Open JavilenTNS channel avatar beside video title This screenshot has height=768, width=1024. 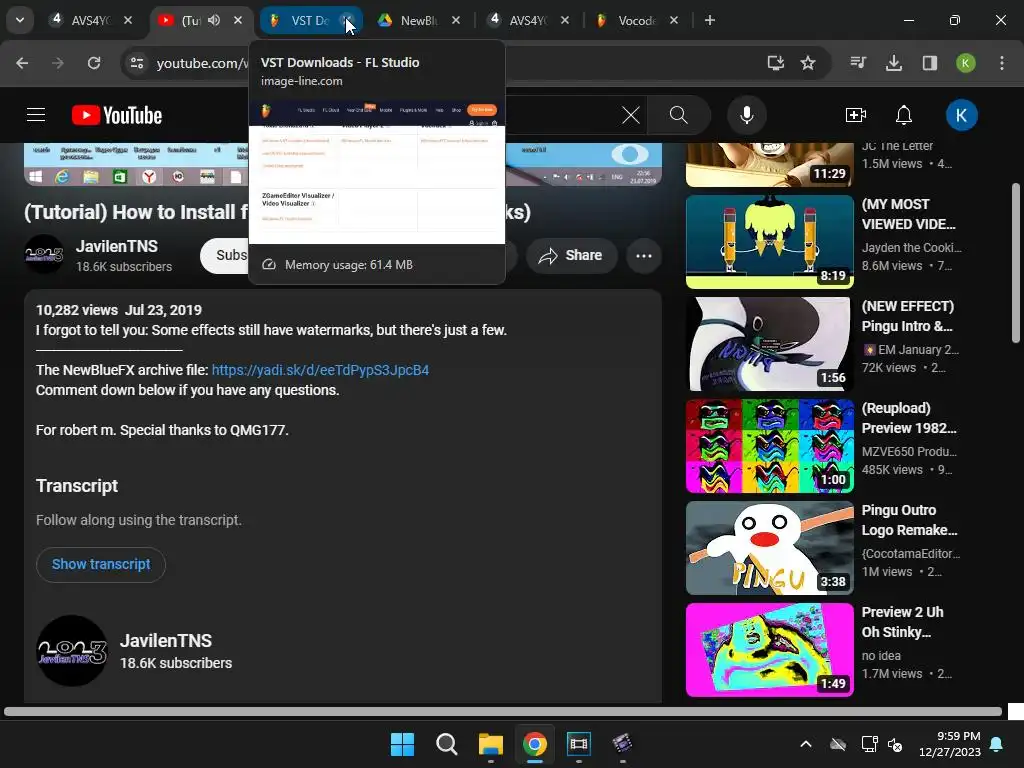[x=44, y=255]
